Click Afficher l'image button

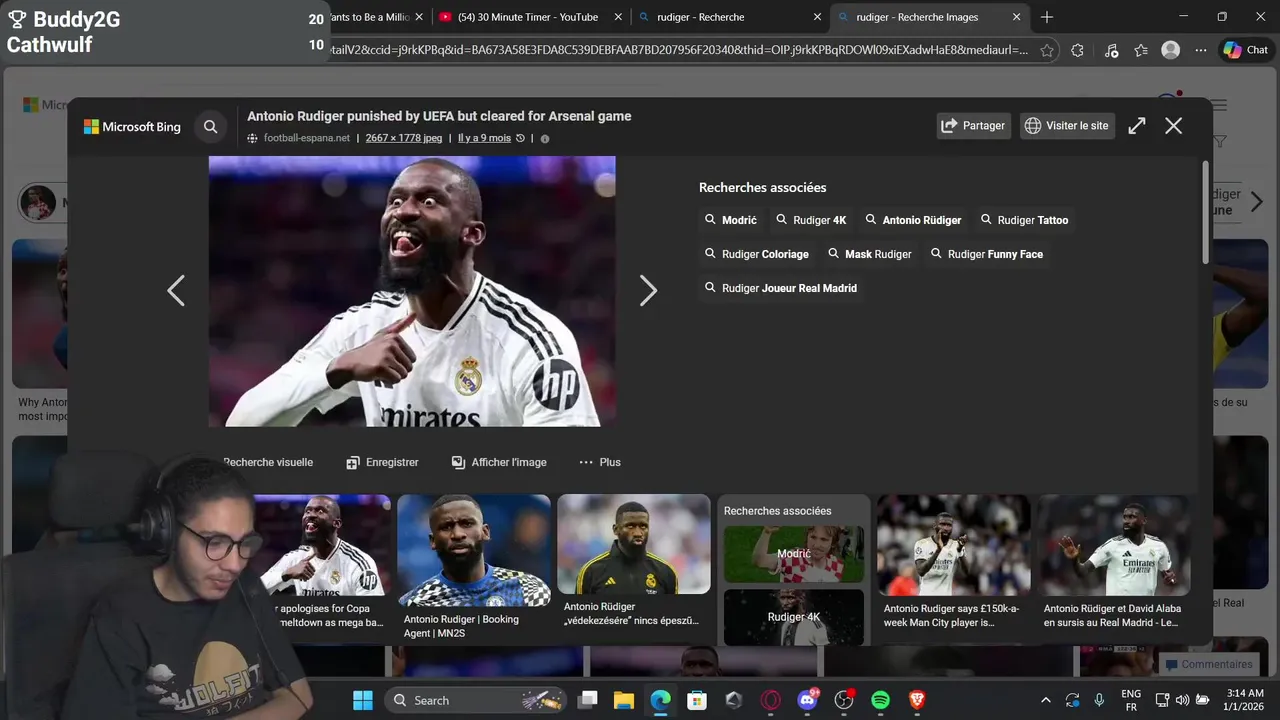pos(499,462)
